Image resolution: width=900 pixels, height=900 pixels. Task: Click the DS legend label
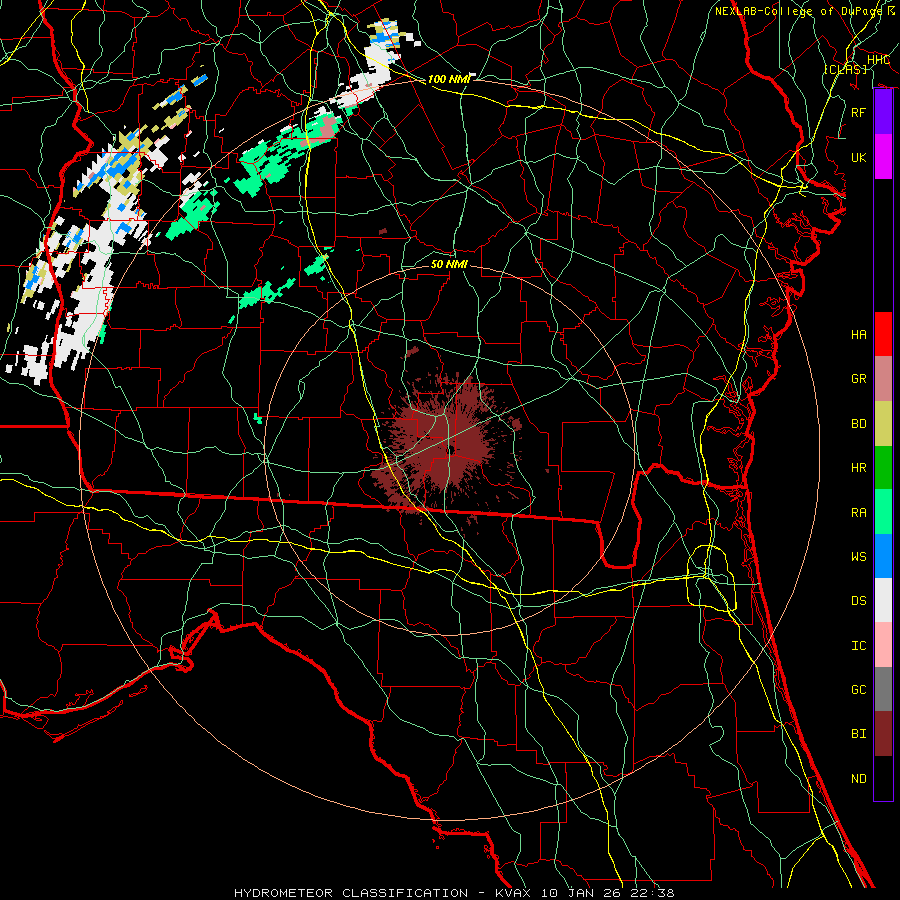pyautogui.click(x=859, y=601)
